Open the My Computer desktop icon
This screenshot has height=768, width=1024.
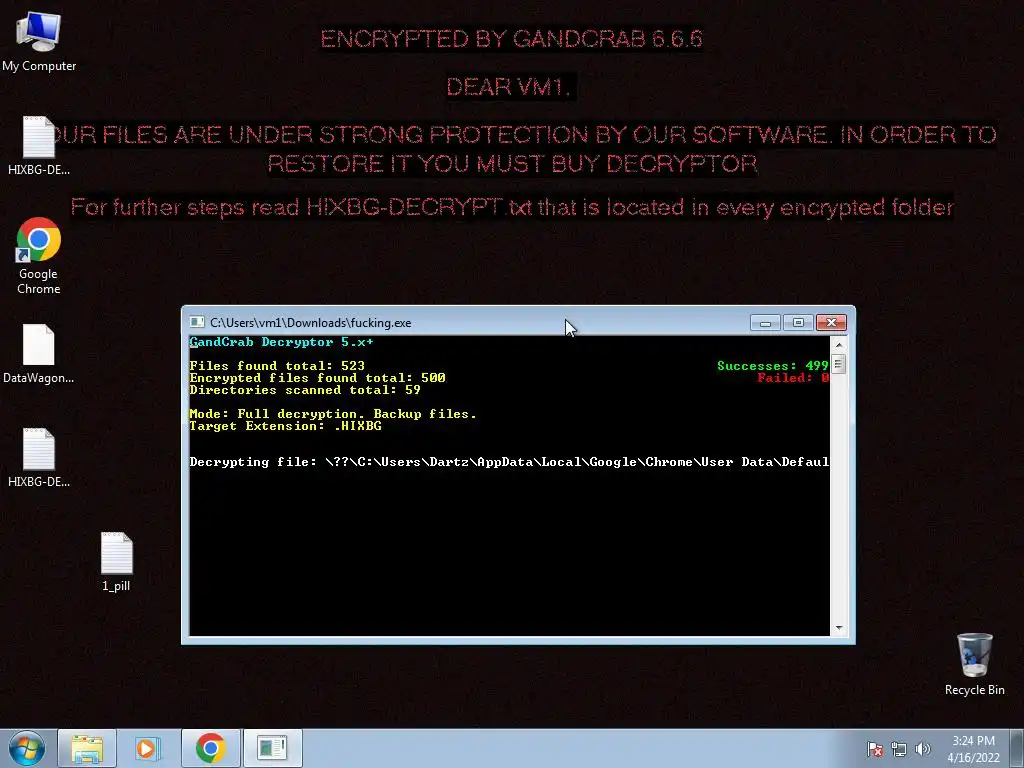pyautogui.click(x=39, y=42)
